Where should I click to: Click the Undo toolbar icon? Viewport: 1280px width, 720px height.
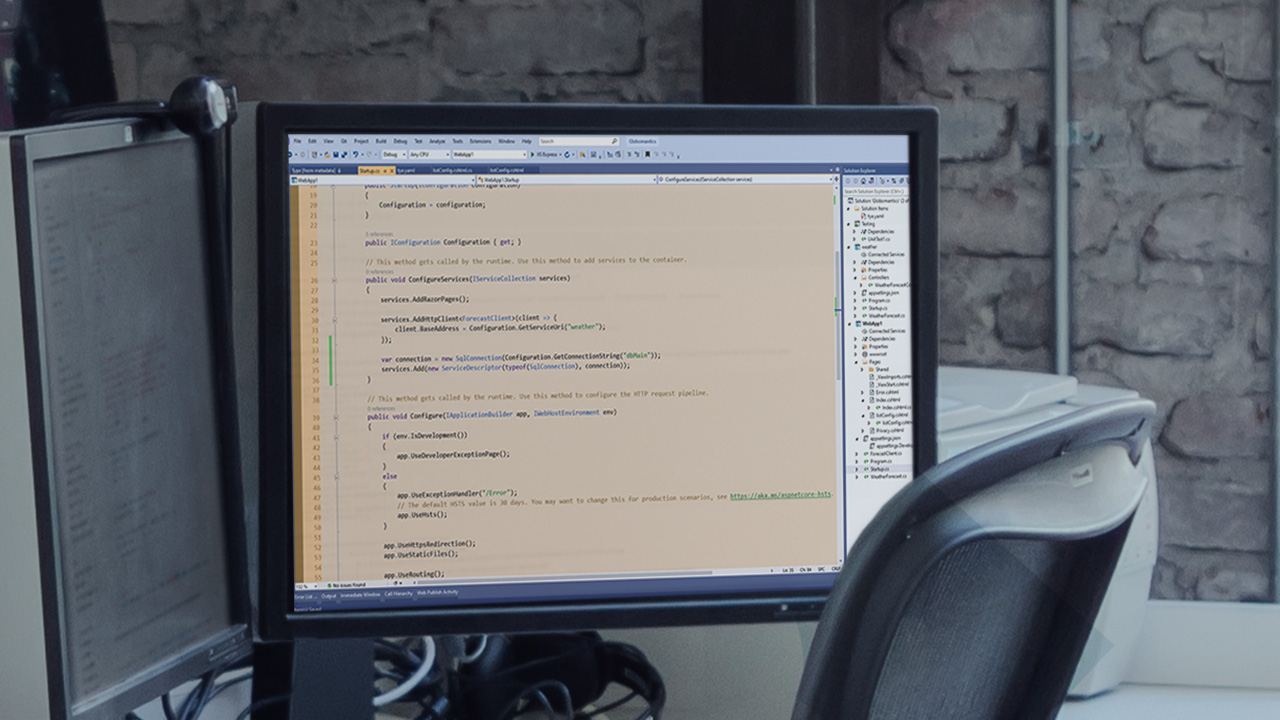[355, 155]
